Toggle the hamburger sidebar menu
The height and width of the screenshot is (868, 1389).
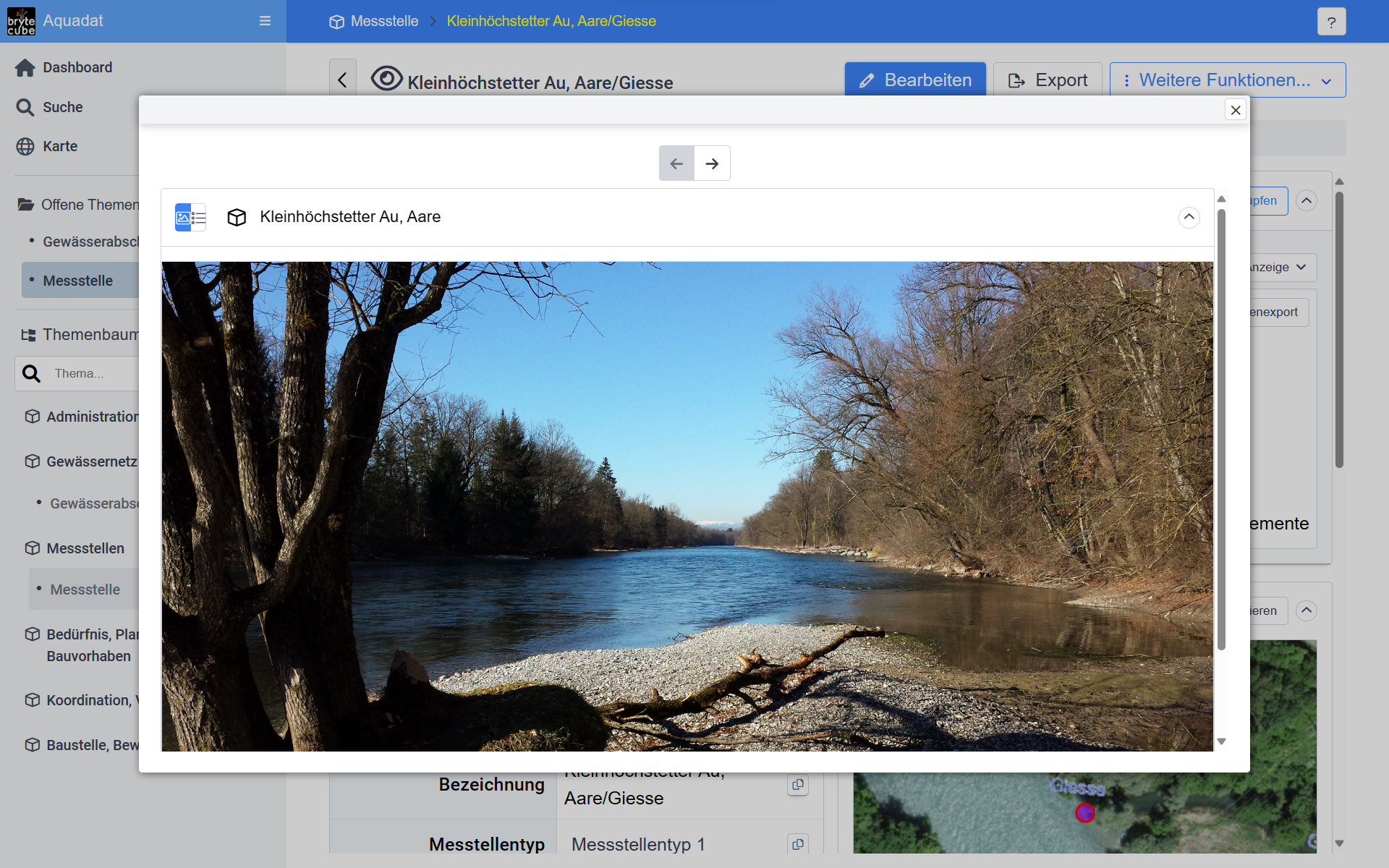coord(265,21)
